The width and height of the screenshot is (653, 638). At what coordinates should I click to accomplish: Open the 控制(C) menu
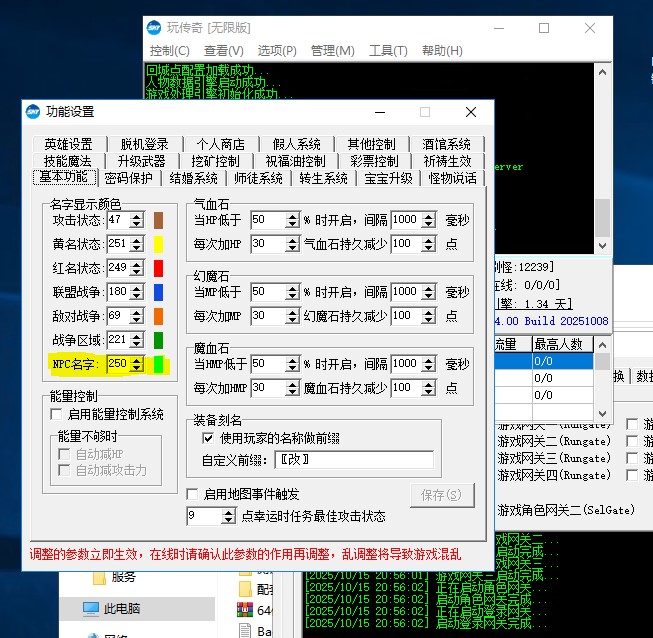pos(170,51)
